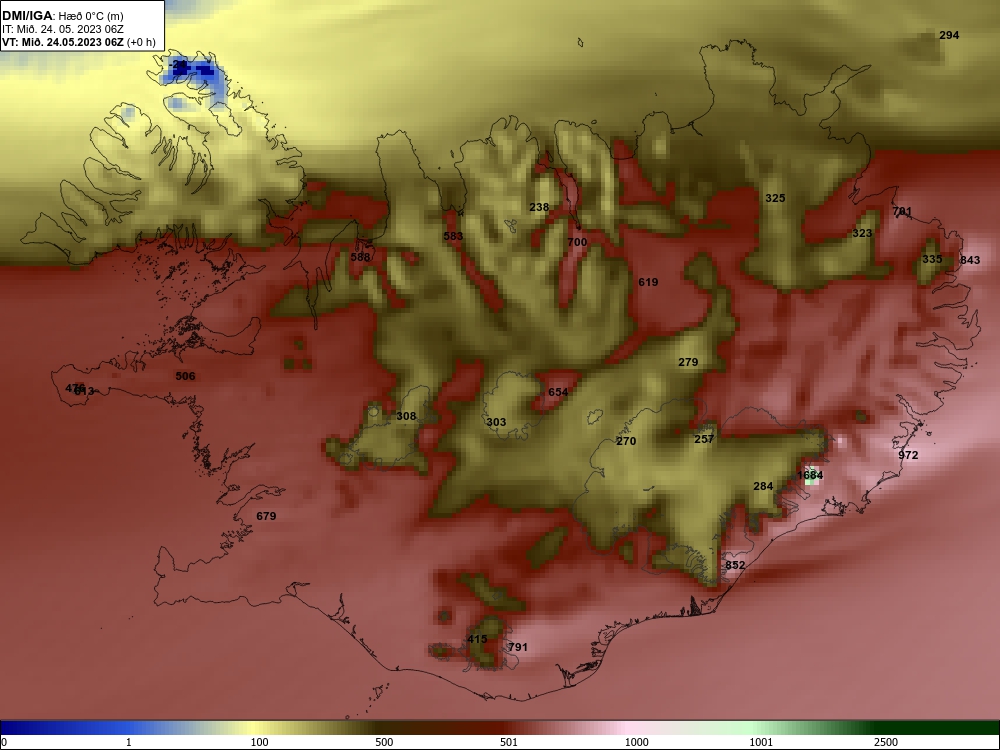Screen dimensions: 1000x750
Task: Click the 700 height label
Action: 577,242
